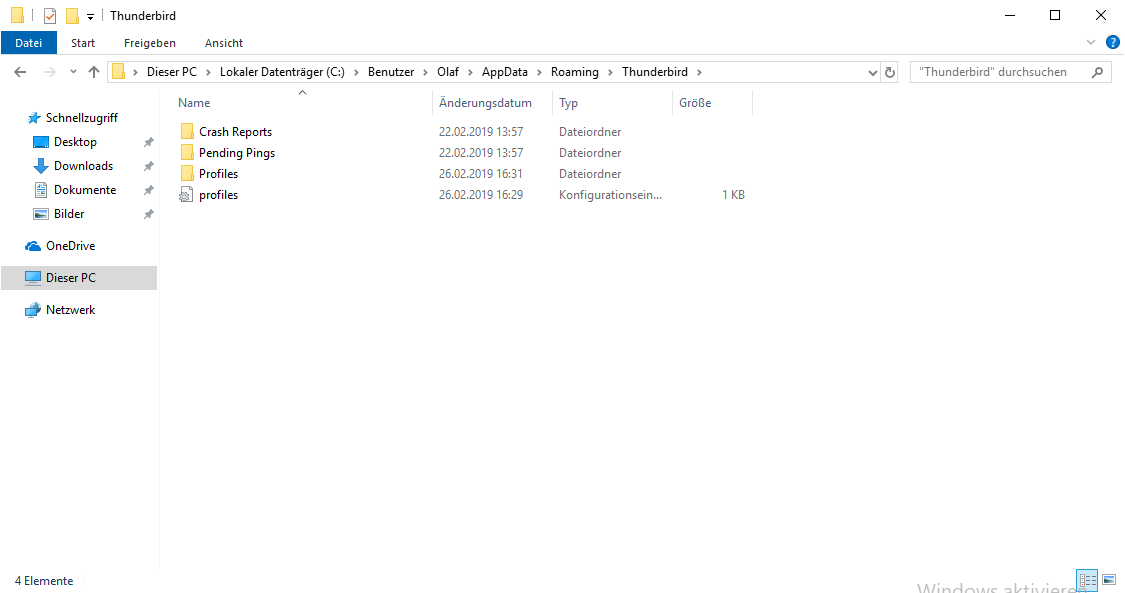Click the pin icon next to Desktop
The height and width of the screenshot is (593, 1125).
[x=149, y=142]
